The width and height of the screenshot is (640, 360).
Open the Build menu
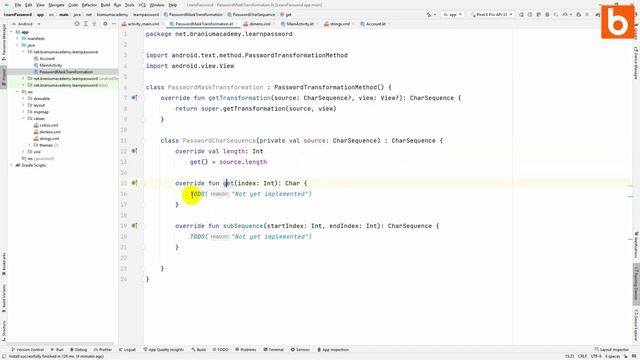tap(105, 5)
